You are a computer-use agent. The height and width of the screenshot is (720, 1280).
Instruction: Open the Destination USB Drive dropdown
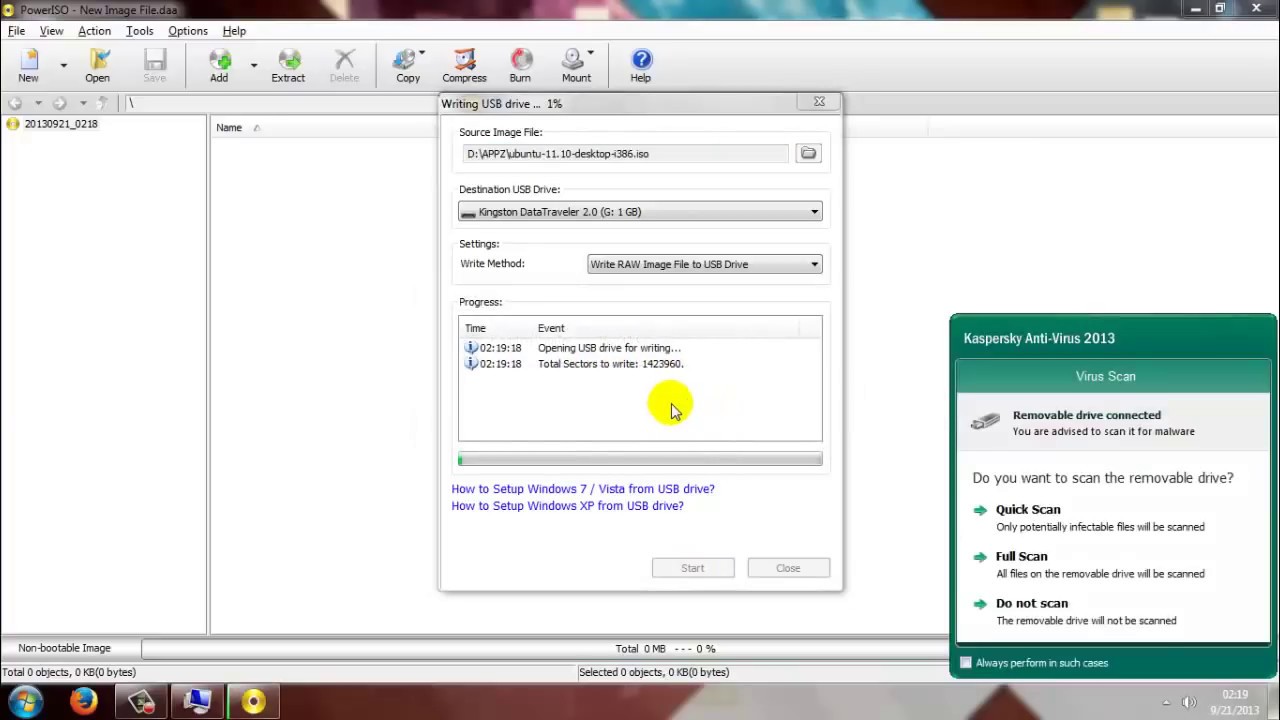[x=640, y=212]
